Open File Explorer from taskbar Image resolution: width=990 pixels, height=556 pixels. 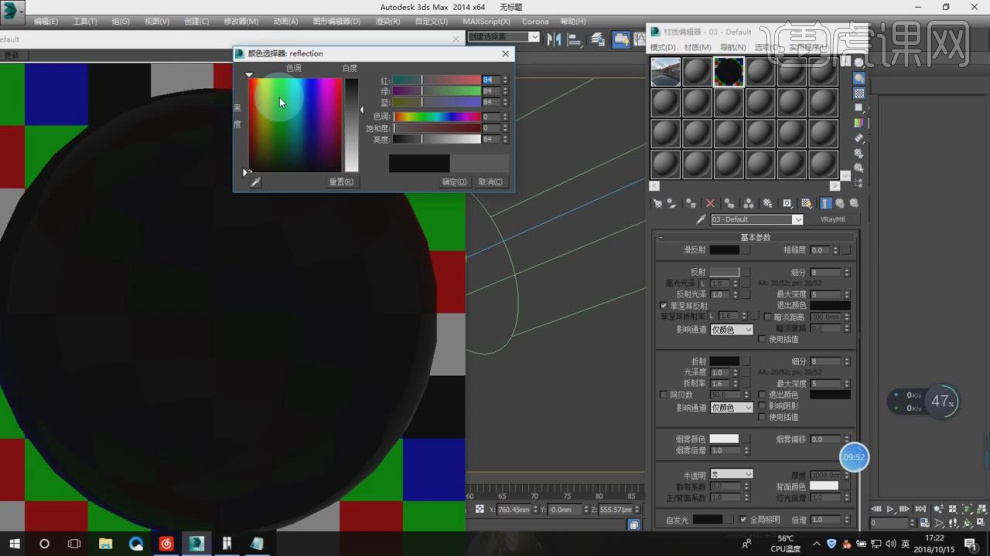coord(105,543)
